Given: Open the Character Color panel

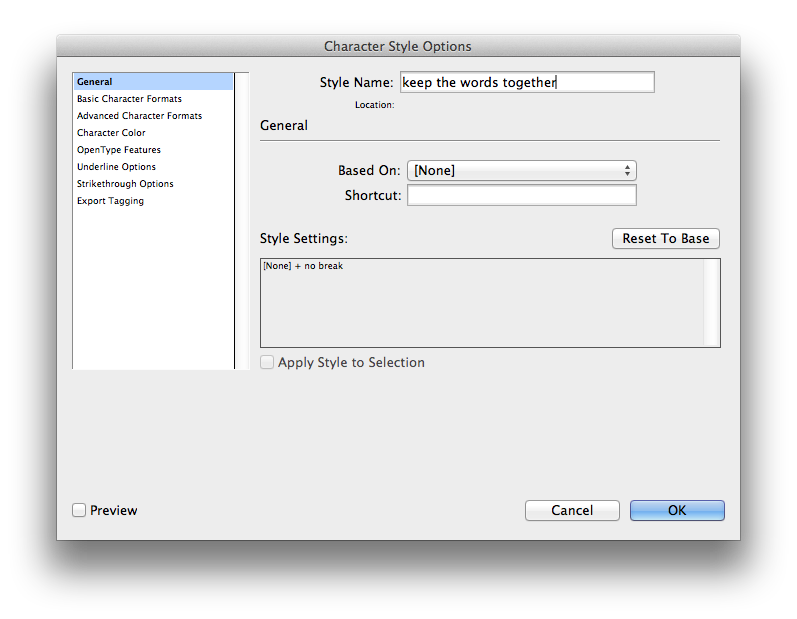Looking at the screenshot, I should point(111,133).
